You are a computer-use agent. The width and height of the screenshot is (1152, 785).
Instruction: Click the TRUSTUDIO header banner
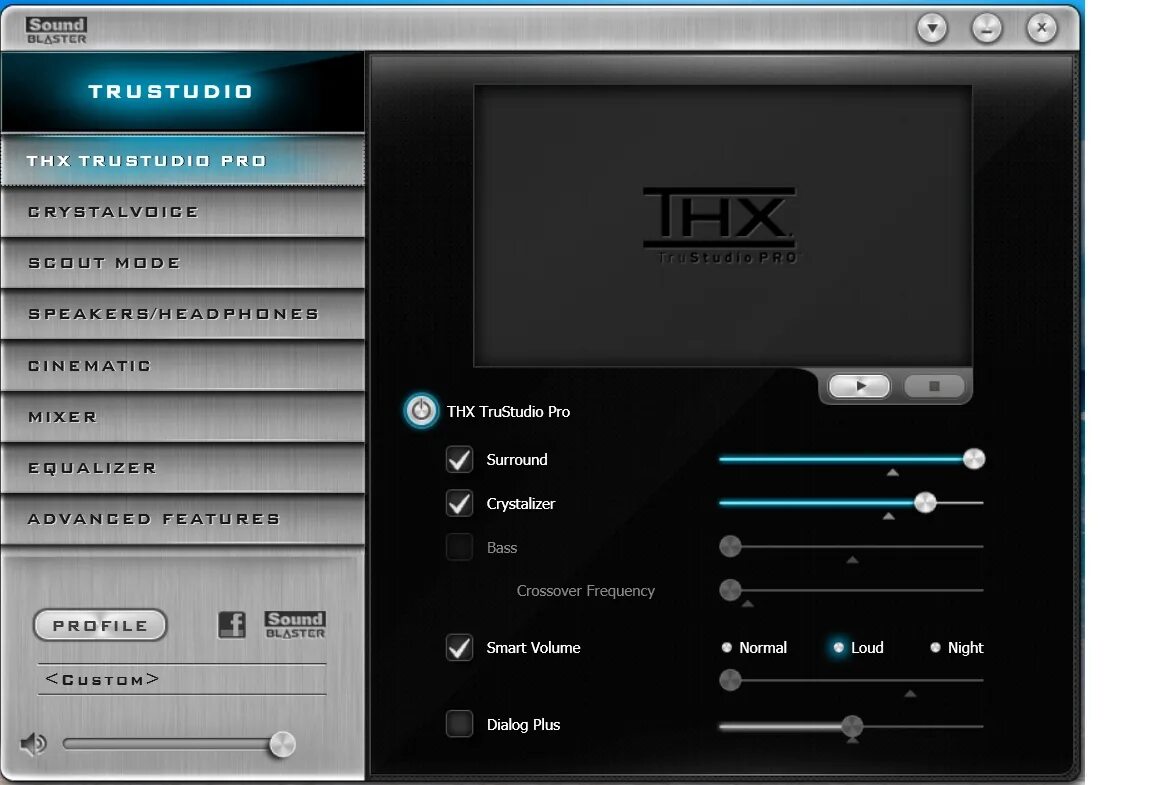click(183, 92)
